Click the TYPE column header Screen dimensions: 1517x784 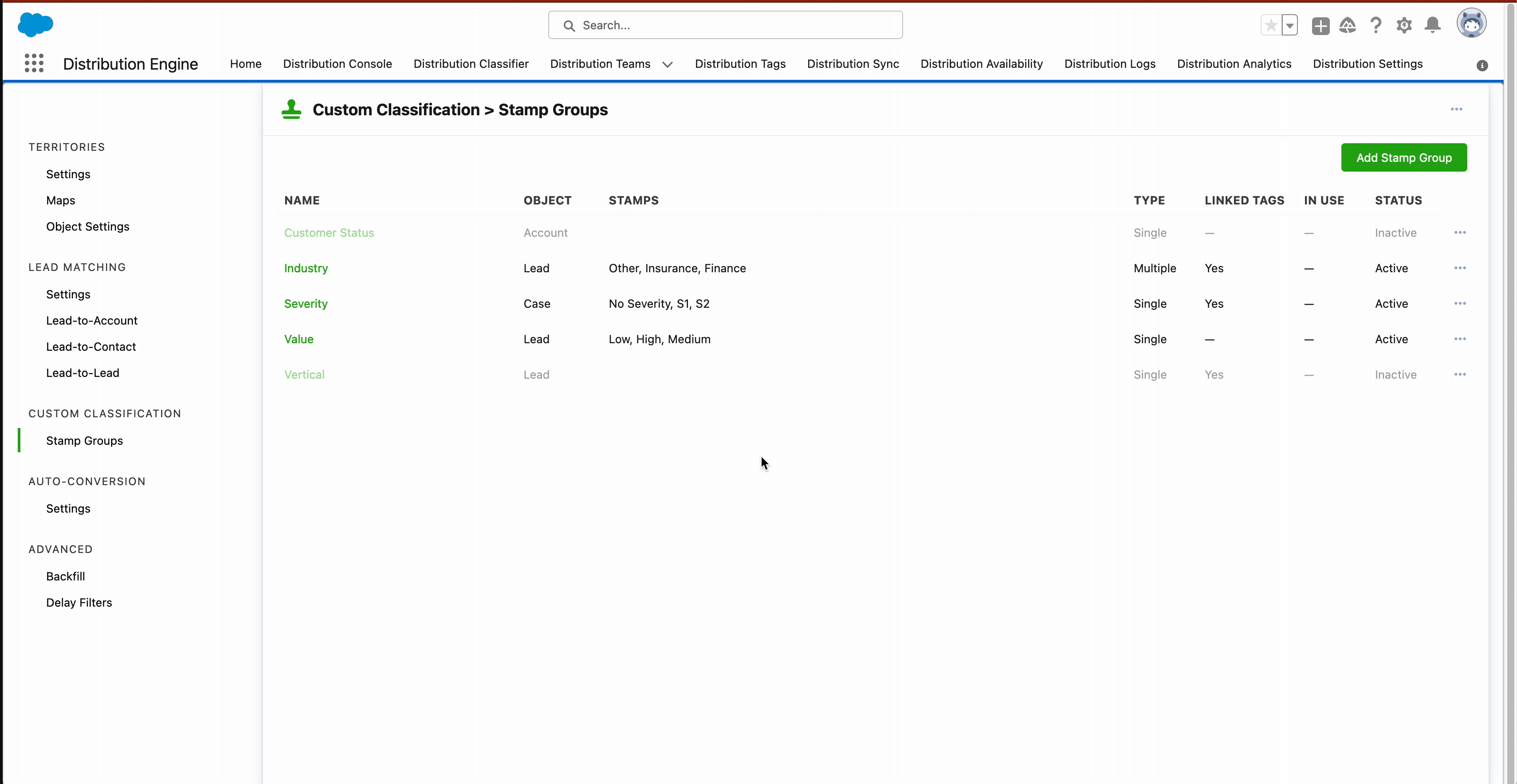click(x=1149, y=200)
